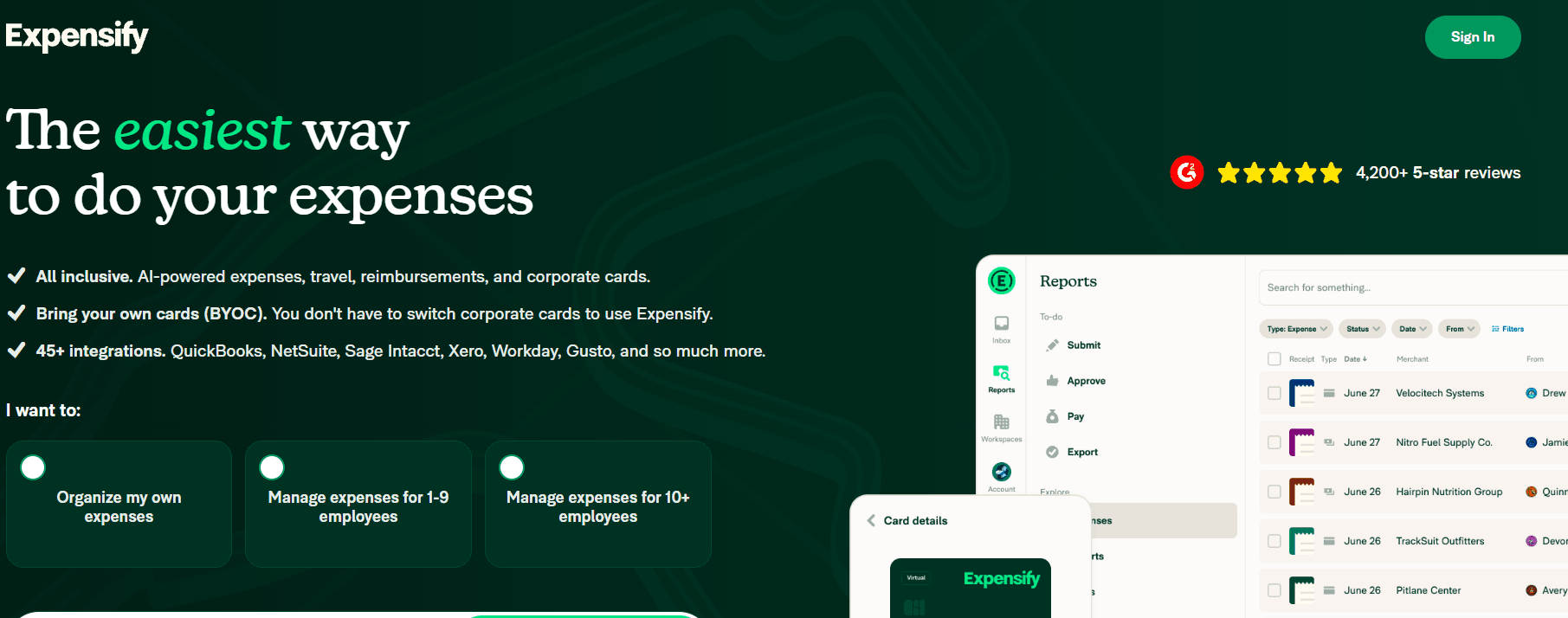Open the Workspaces sidebar icon
This screenshot has width=1568, height=618.
(1002, 428)
